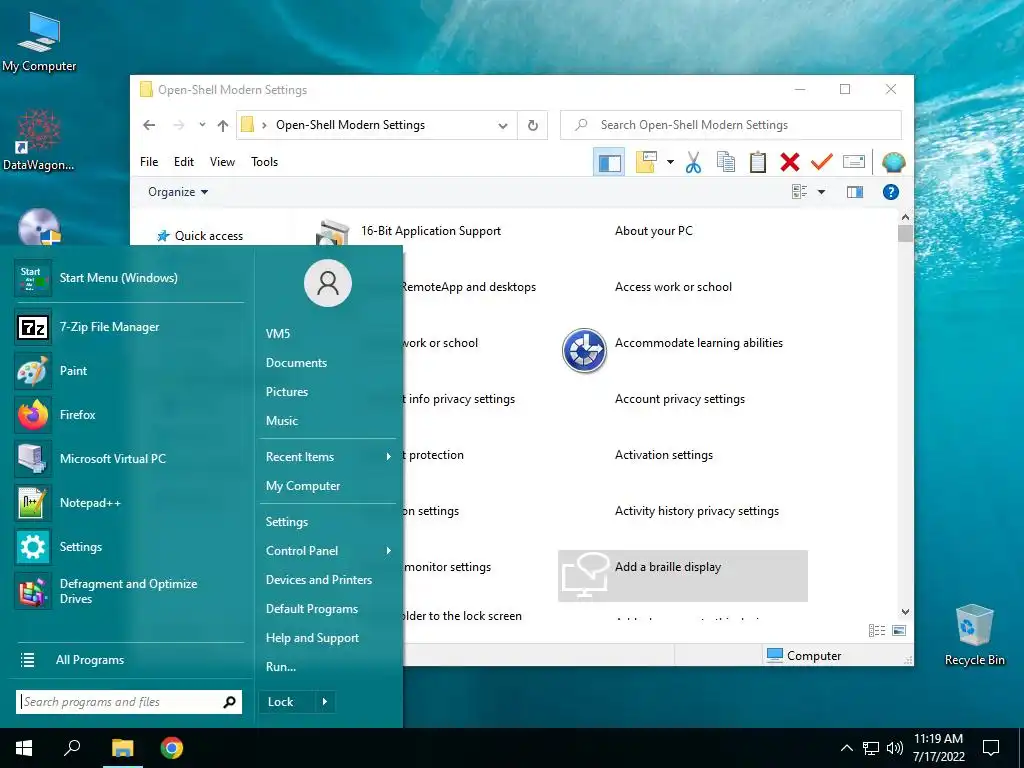
Task: Click the change view icon
Action: pyautogui.click(x=799, y=192)
